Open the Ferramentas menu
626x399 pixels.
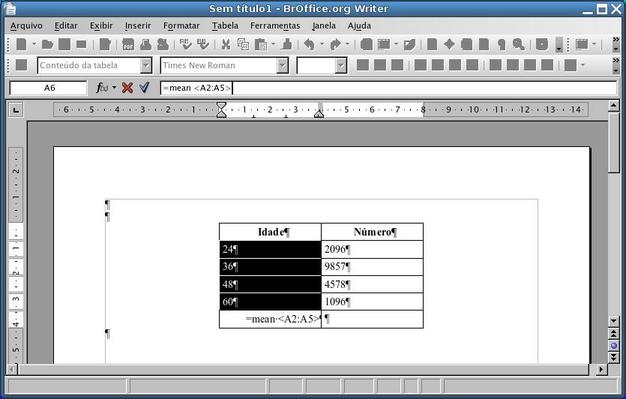click(275, 26)
